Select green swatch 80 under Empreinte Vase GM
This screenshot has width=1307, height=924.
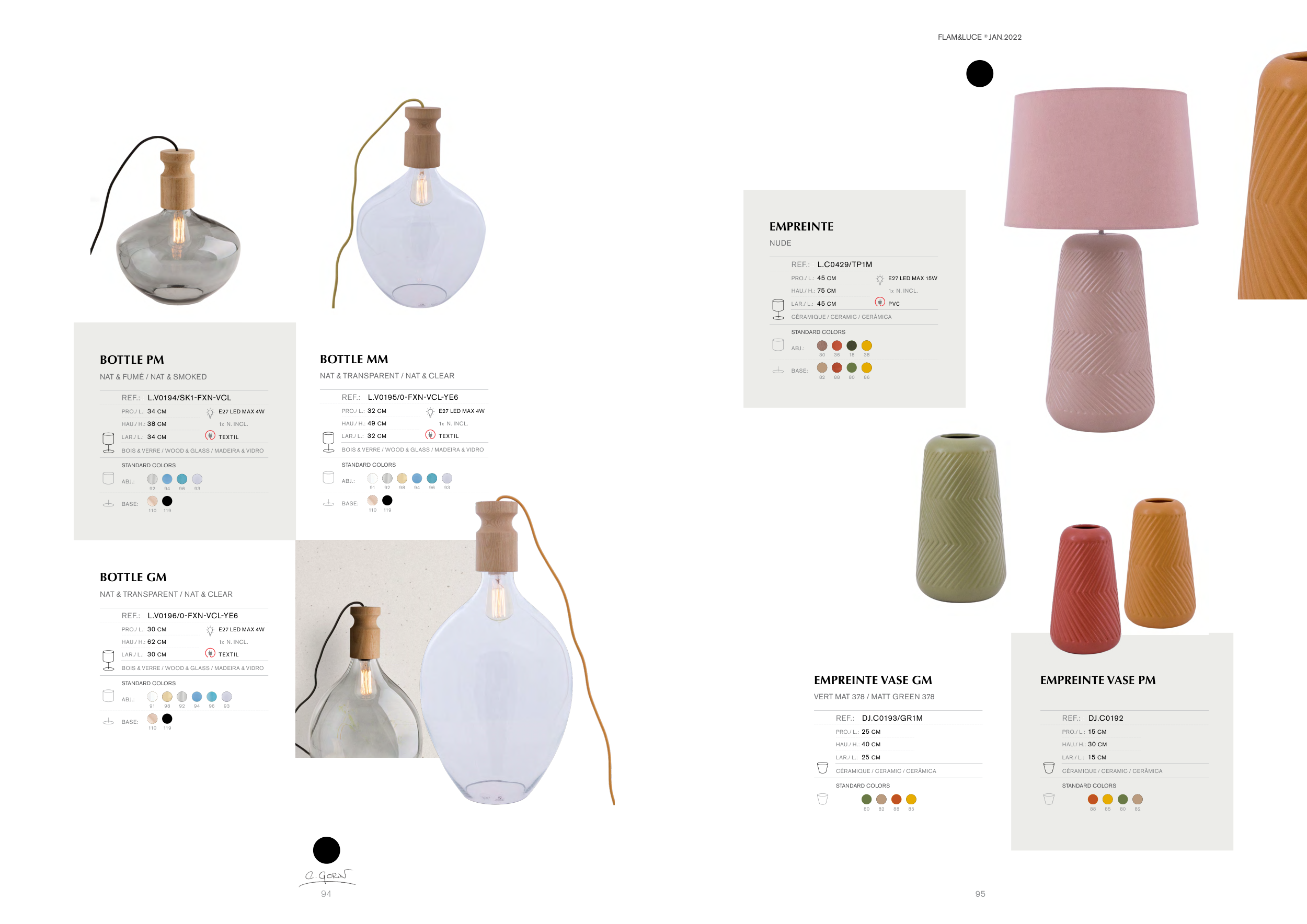pyautogui.click(x=866, y=800)
